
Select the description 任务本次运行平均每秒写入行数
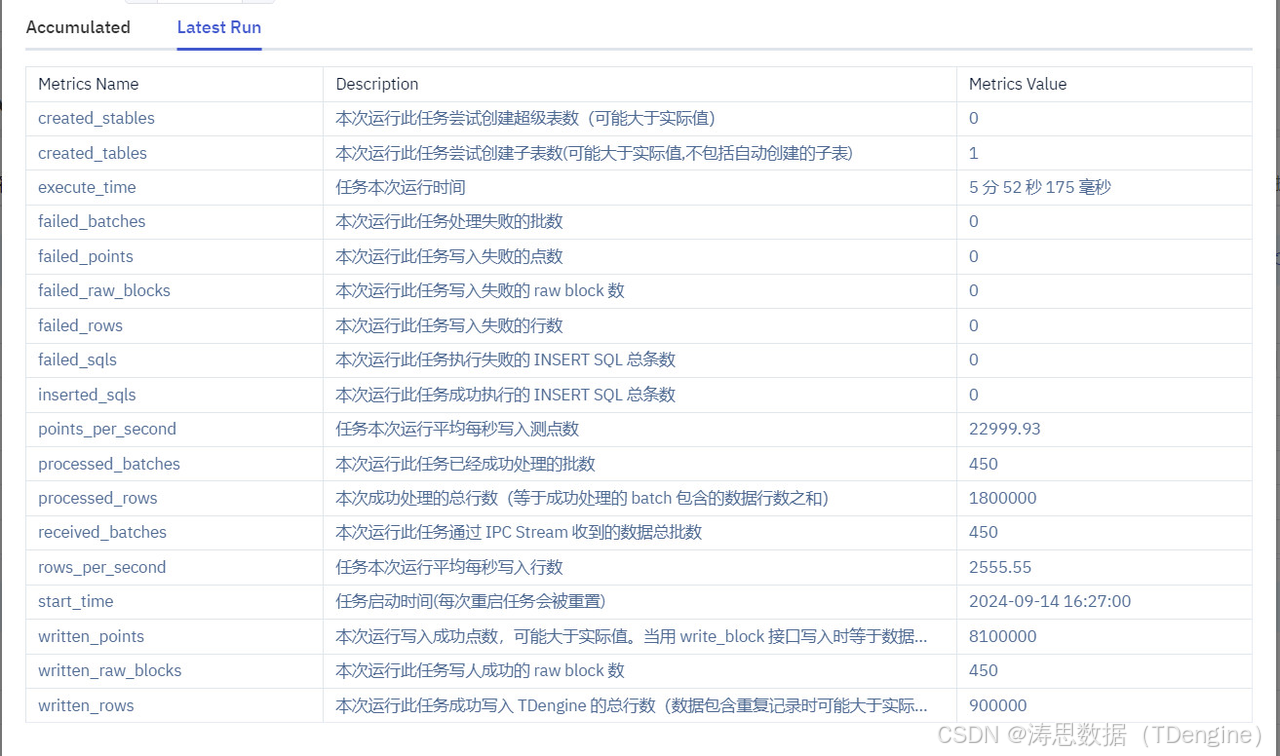pyautogui.click(x=449, y=567)
